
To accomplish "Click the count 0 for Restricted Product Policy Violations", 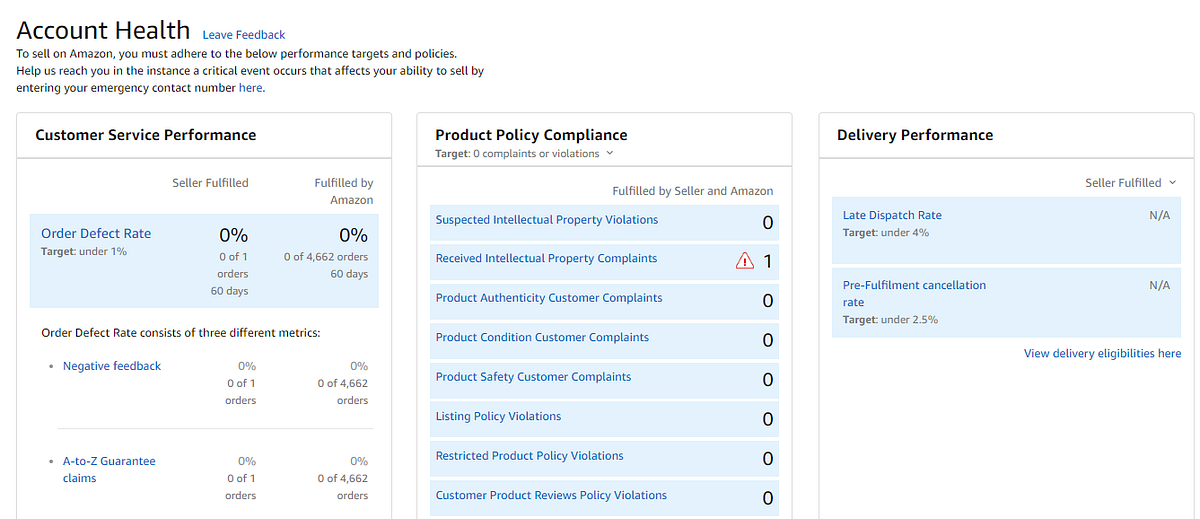I will point(768,459).
